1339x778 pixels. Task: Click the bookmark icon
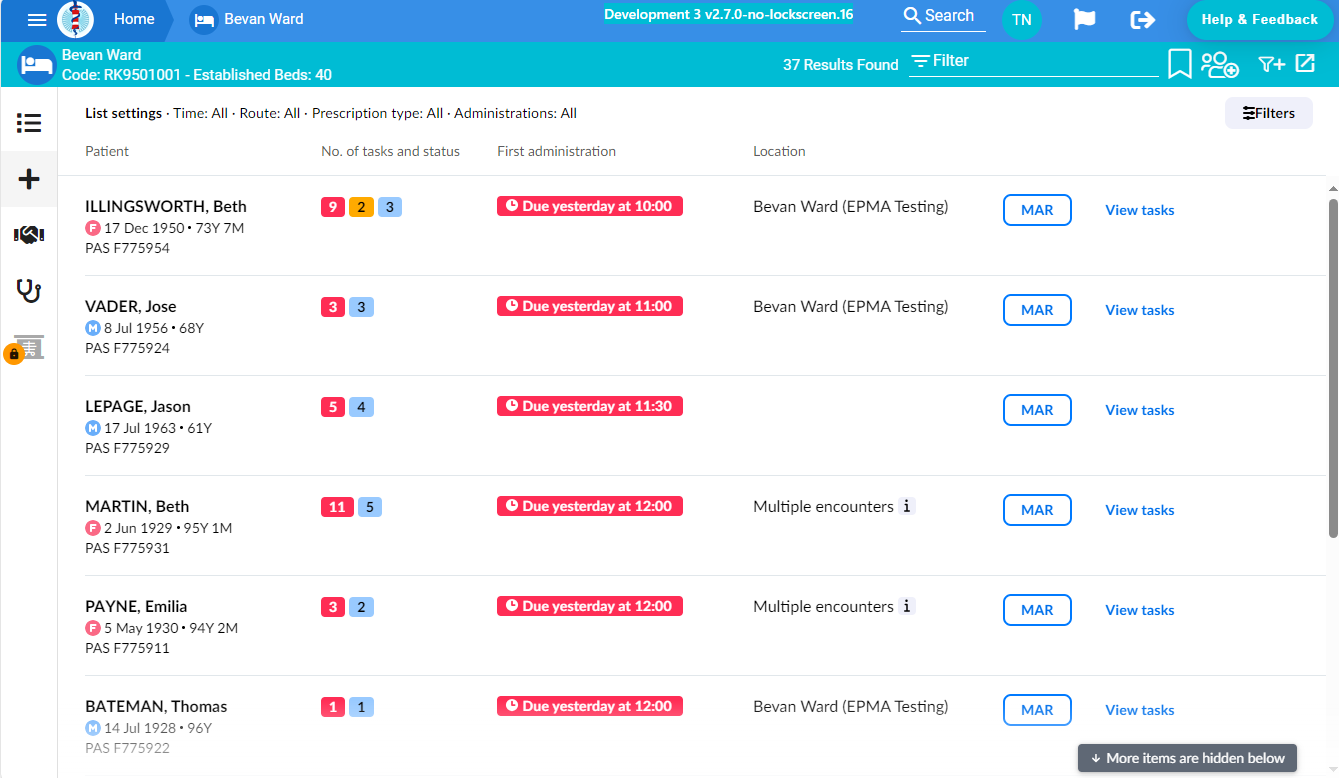point(1179,64)
